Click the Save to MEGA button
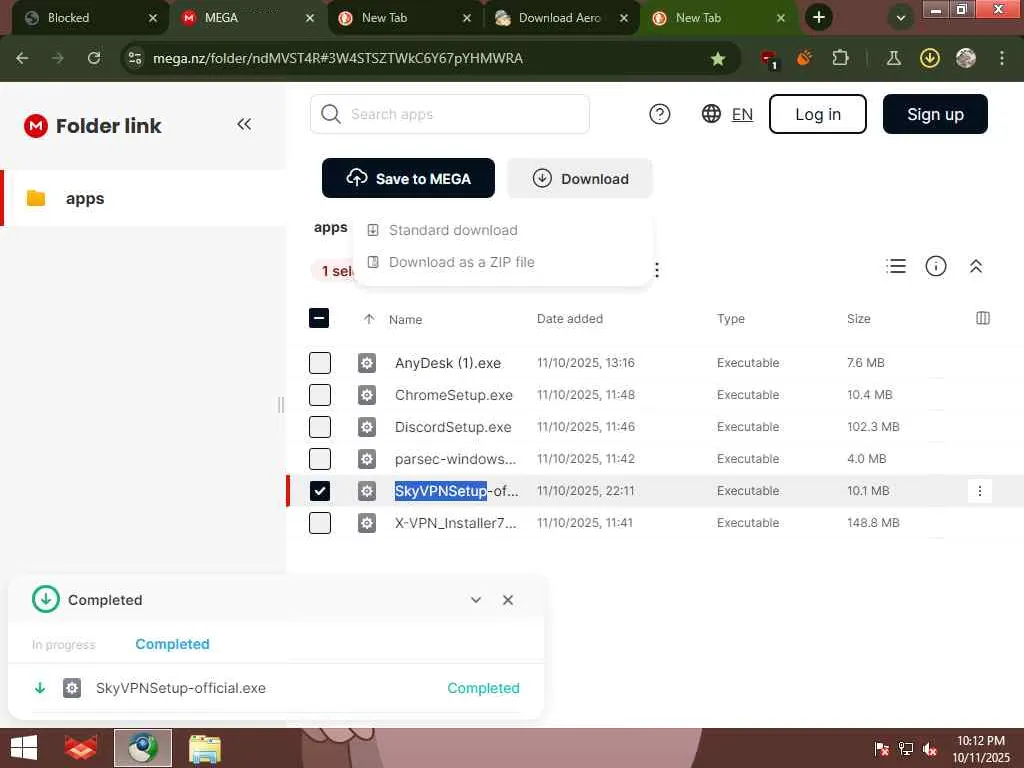Image resolution: width=1024 pixels, height=768 pixels. [408, 178]
